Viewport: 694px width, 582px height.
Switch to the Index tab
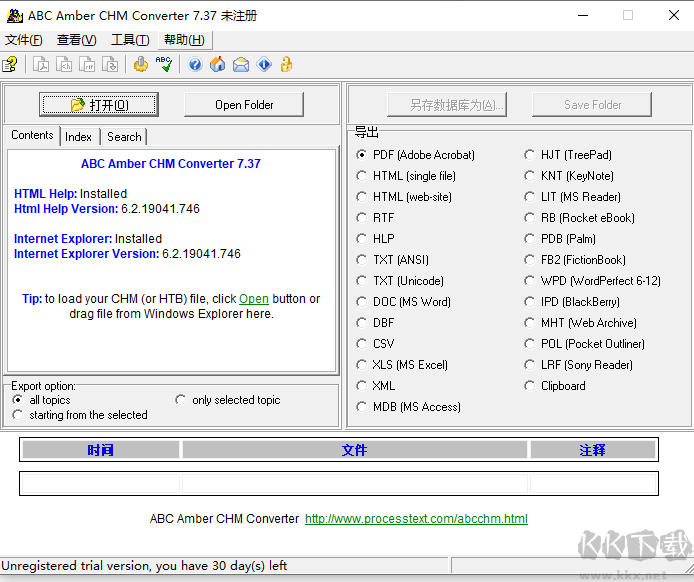point(78,137)
